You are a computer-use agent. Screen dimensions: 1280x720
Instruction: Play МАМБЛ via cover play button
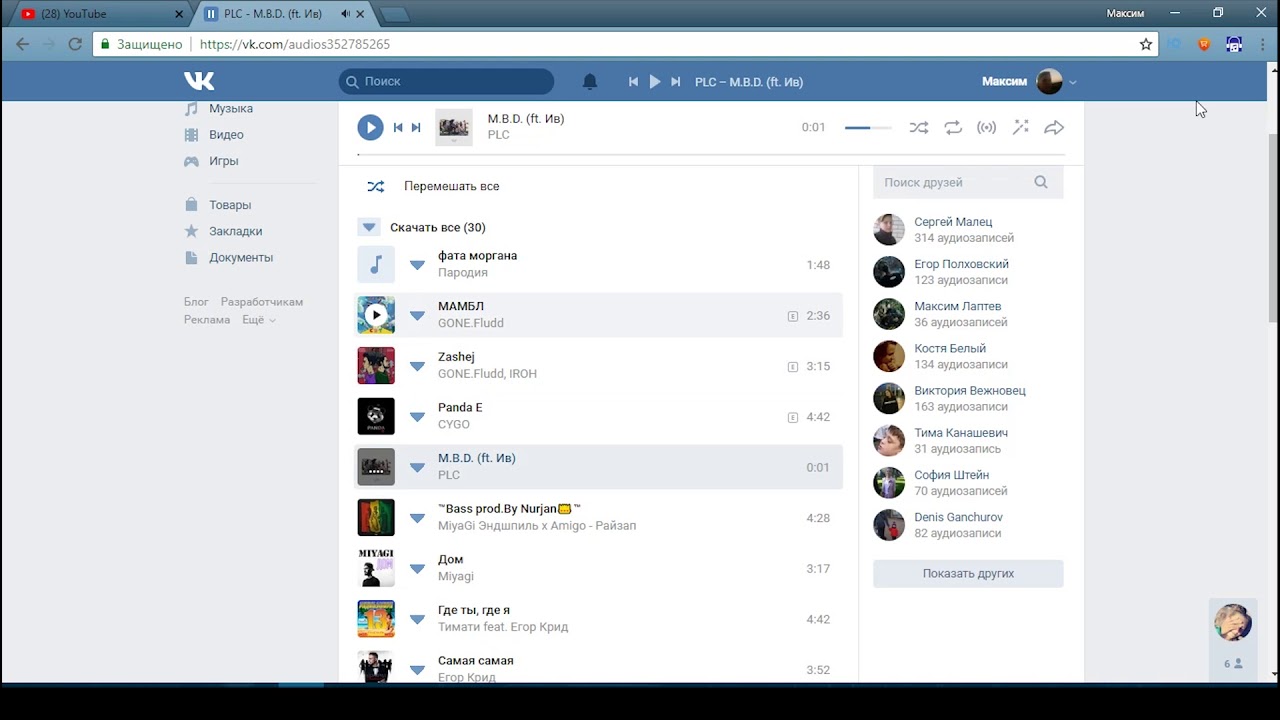click(376, 315)
